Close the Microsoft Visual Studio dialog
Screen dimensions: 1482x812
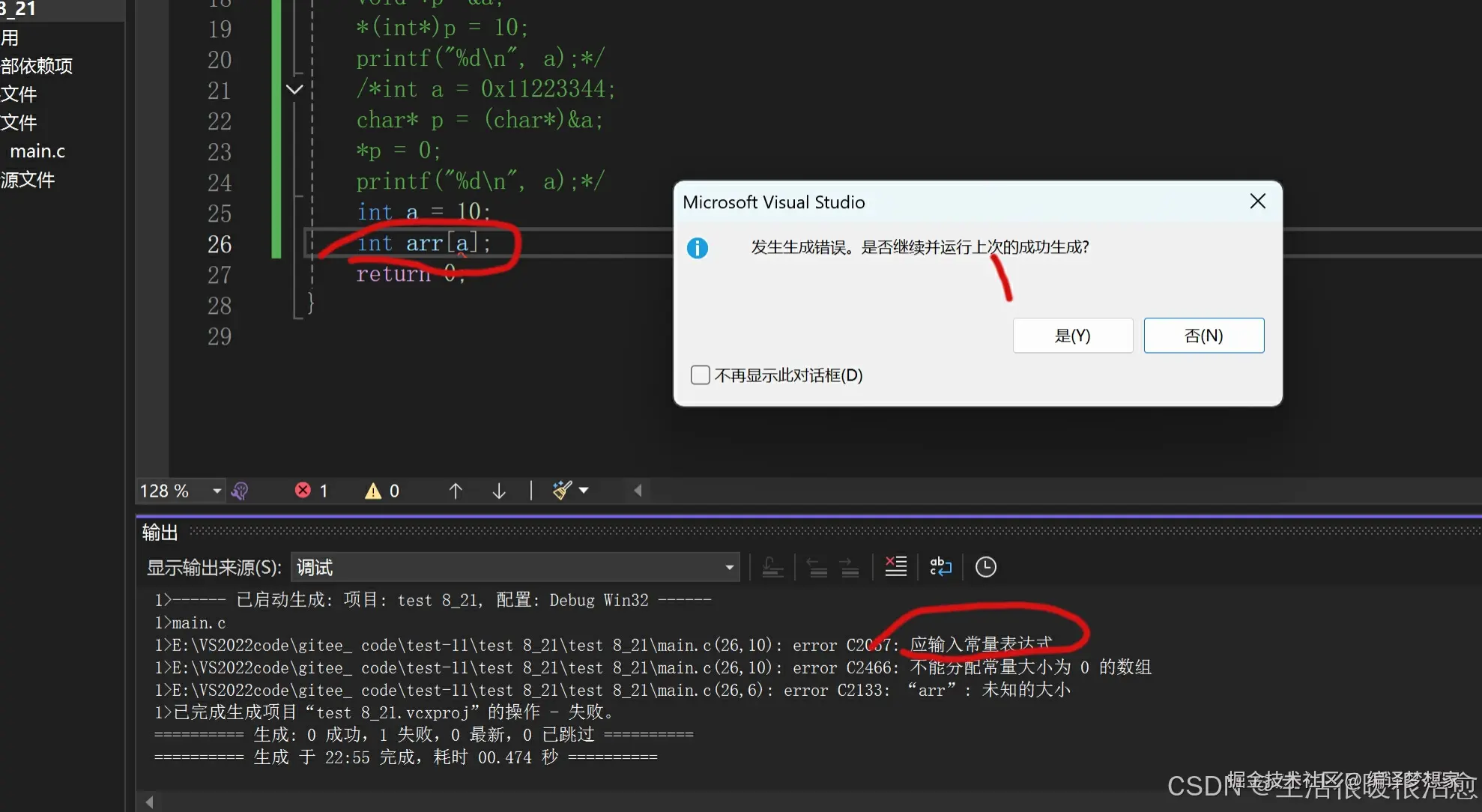tap(1258, 202)
